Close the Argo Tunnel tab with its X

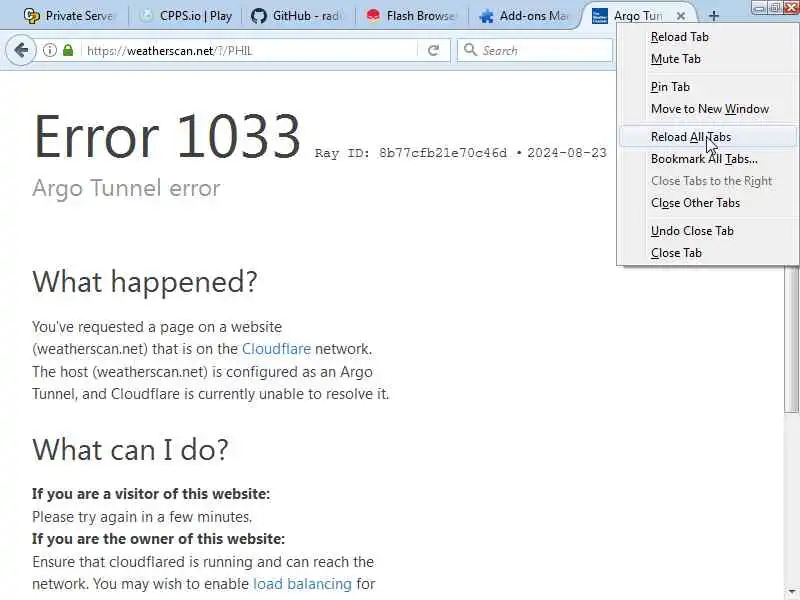click(x=681, y=16)
